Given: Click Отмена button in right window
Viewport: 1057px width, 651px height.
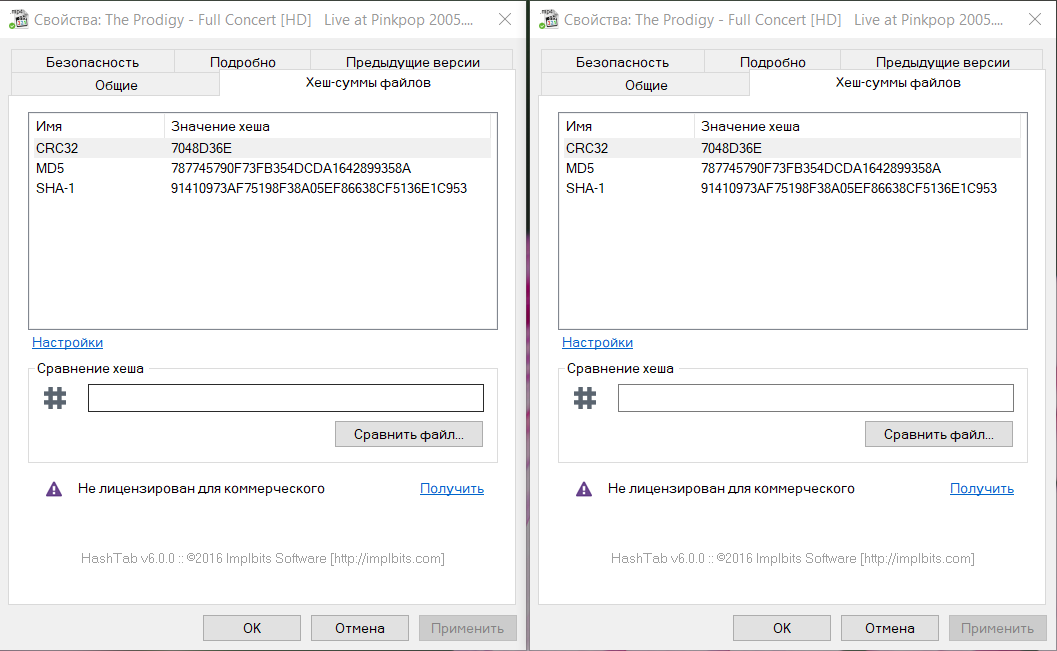Looking at the screenshot, I should click(889, 628).
